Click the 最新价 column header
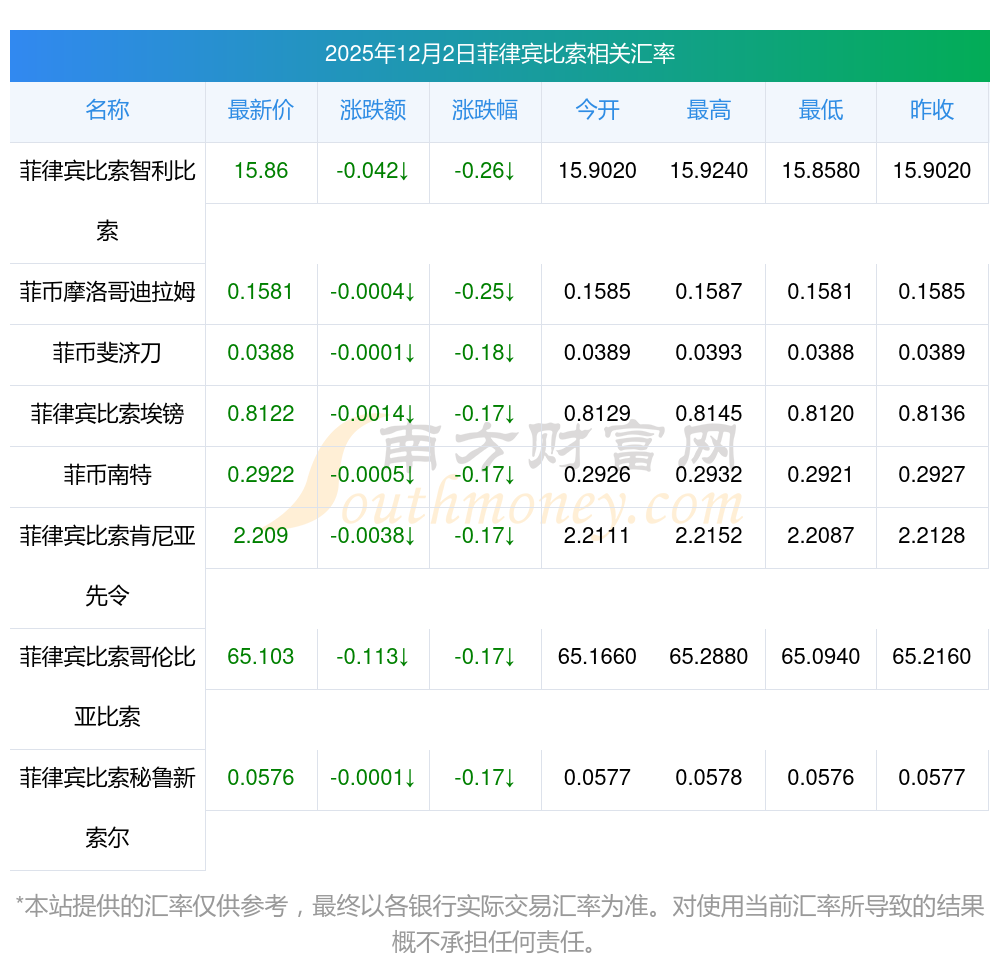Image resolution: width=1000 pixels, height=973 pixels. click(261, 111)
